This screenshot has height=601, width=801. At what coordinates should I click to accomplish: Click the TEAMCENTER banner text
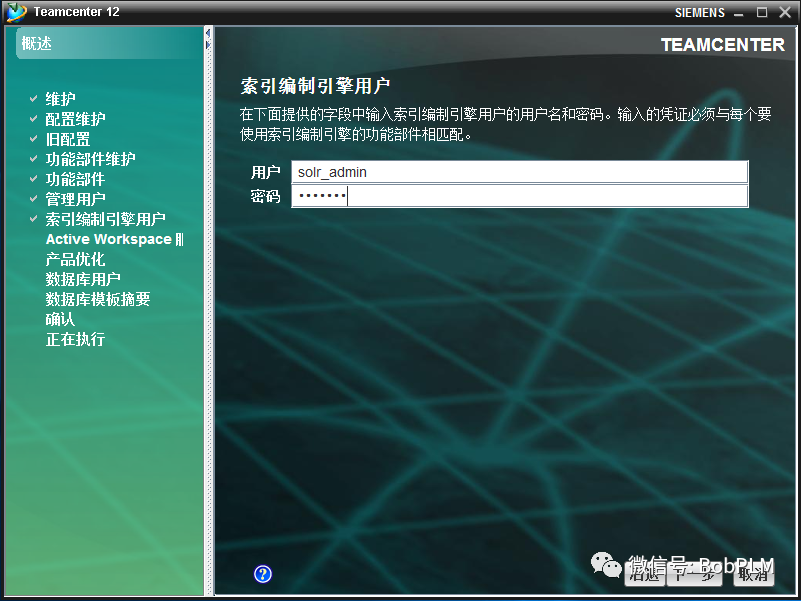point(722,45)
